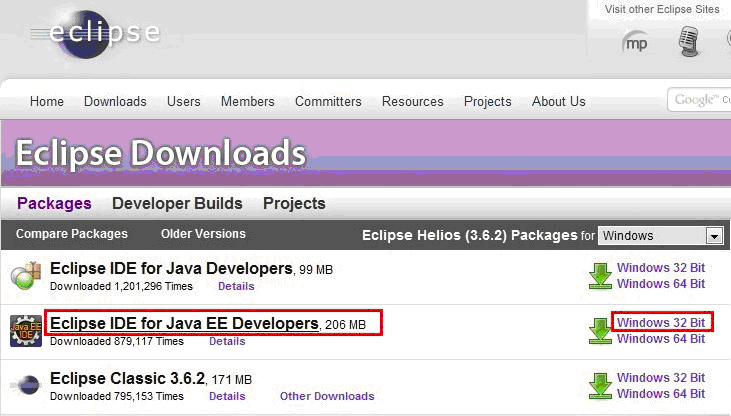731x416 pixels.
Task: Expand platform list using the dropdown arrow
Action: click(714, 236)
